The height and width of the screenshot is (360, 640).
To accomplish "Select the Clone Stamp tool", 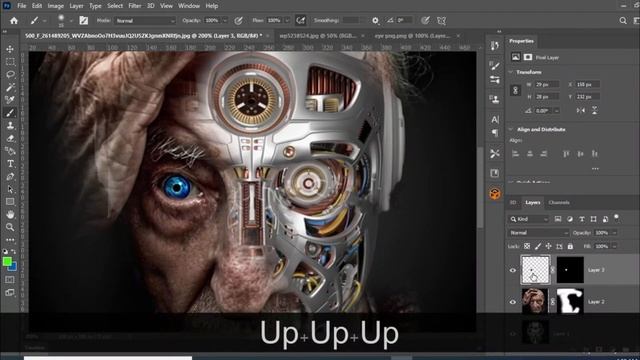I will point(10,126).
